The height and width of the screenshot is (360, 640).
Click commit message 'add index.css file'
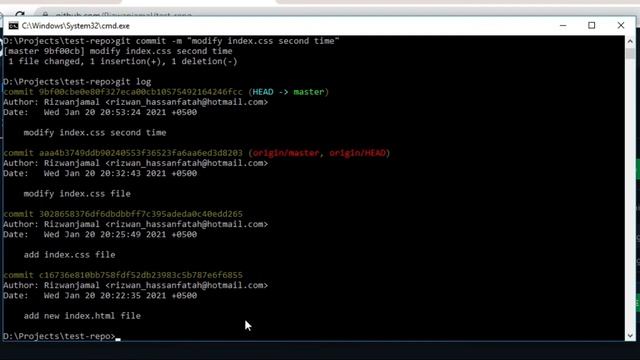69,255
